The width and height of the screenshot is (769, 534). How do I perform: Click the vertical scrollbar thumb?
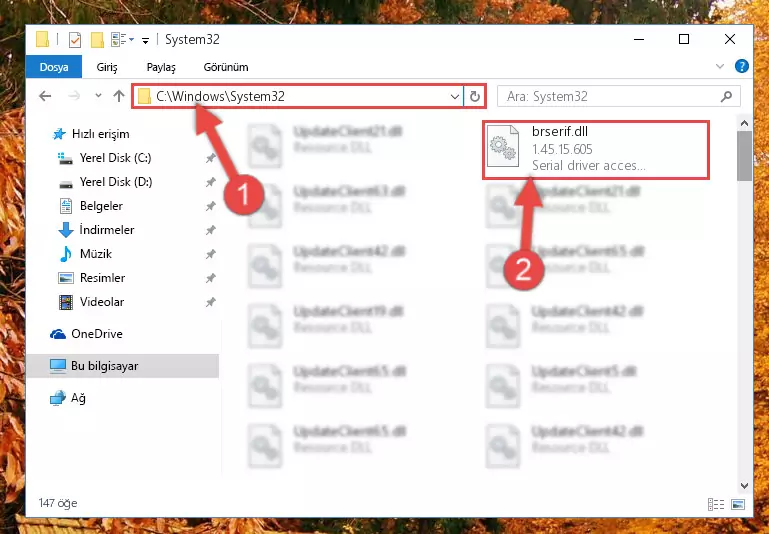point(744,156)
